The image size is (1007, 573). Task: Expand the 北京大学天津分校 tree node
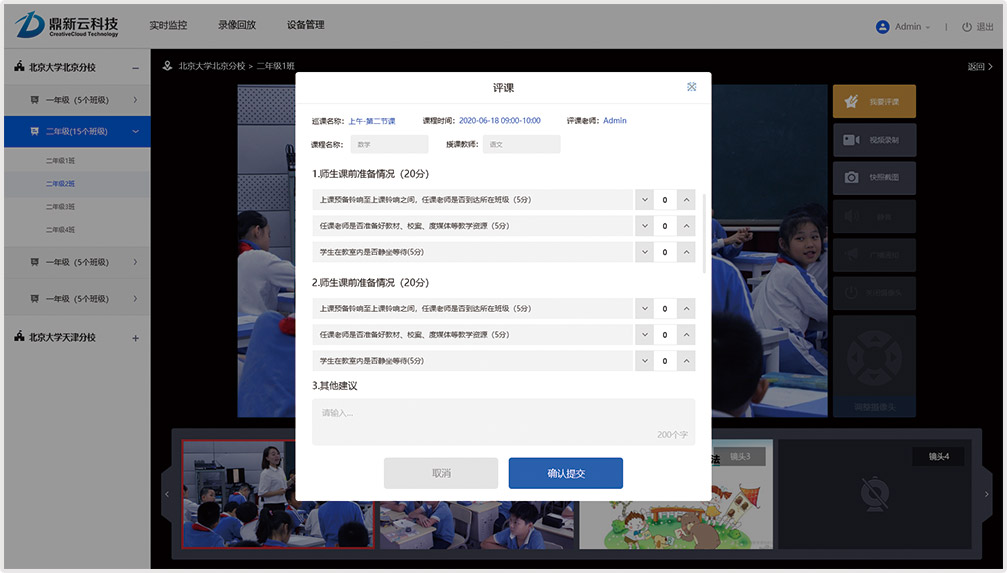pyautogui.click(x=136, y=338)
